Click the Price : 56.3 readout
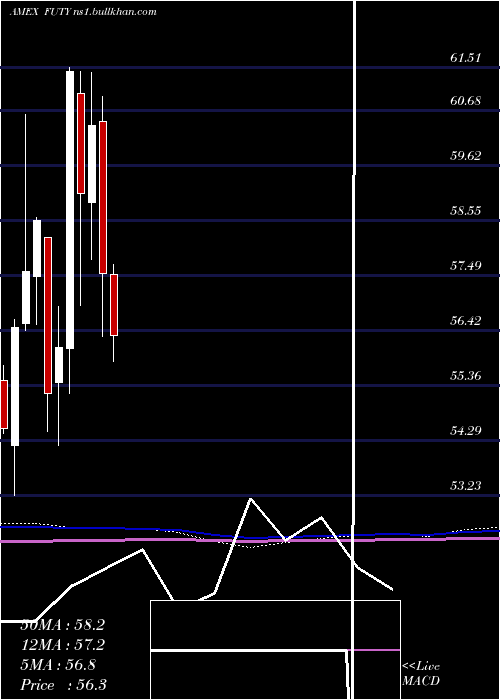 pyautogui.click(x=63, y=684)
